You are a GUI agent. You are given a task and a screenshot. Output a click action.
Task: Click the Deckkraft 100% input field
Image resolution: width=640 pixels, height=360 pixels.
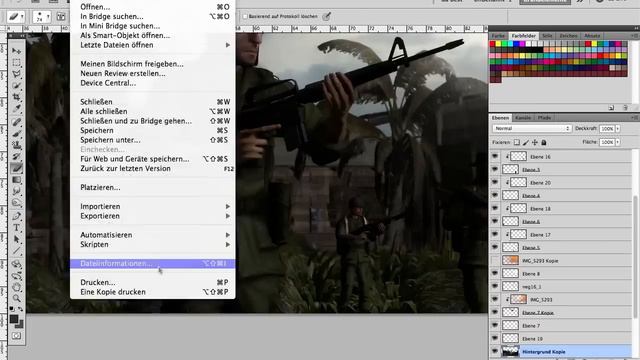coord(607,129)
